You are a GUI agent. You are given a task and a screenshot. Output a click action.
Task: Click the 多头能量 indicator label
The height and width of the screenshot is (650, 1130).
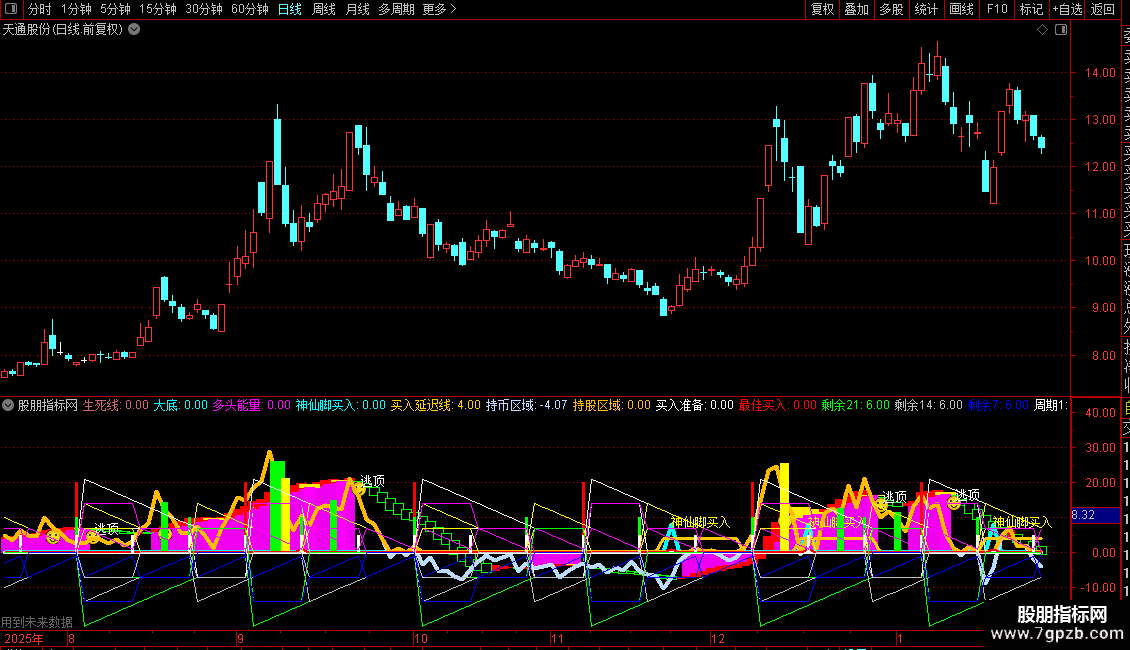click(x=252, y=406)
